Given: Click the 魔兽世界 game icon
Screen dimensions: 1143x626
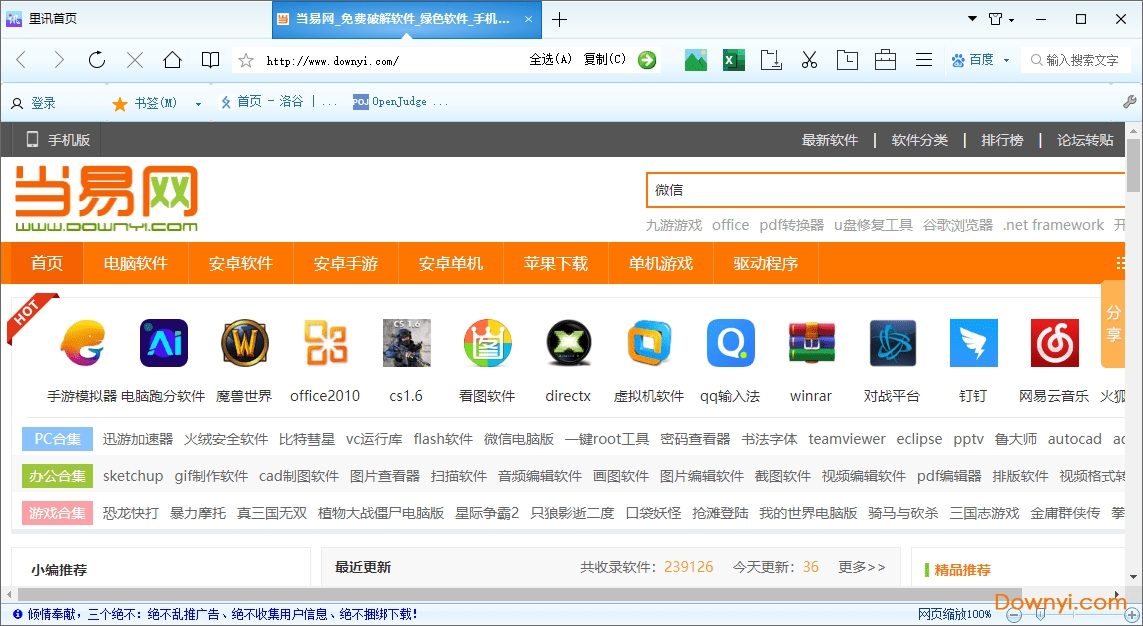Looking at the screenshot, I should 244,344.
